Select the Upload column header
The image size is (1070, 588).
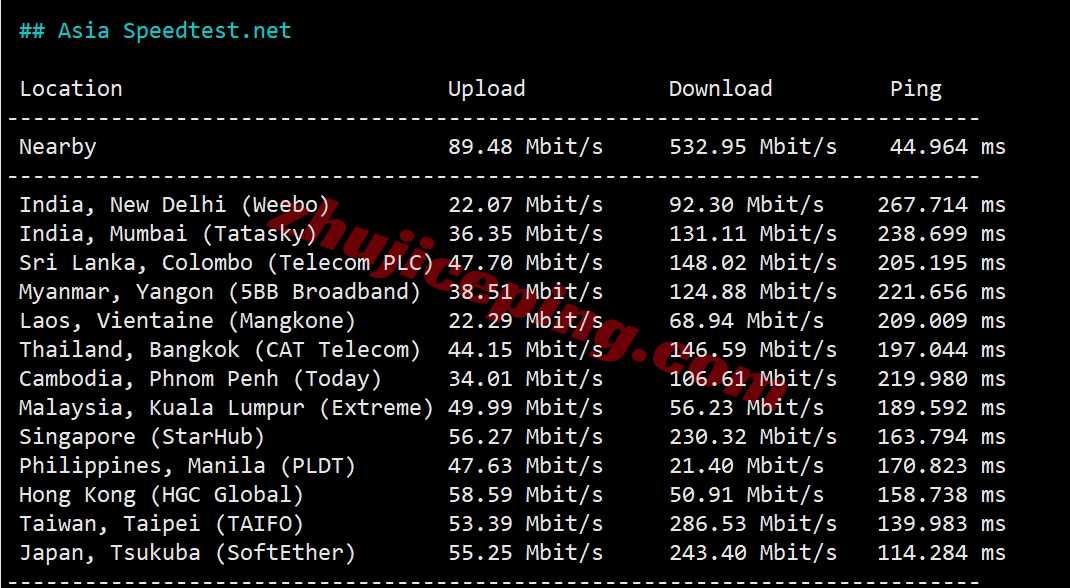point(487,89)
